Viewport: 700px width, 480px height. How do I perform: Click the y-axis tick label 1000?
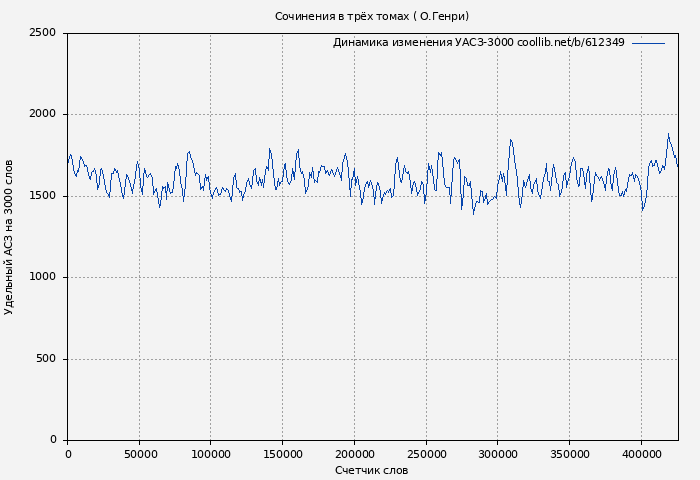click(42, 278)
